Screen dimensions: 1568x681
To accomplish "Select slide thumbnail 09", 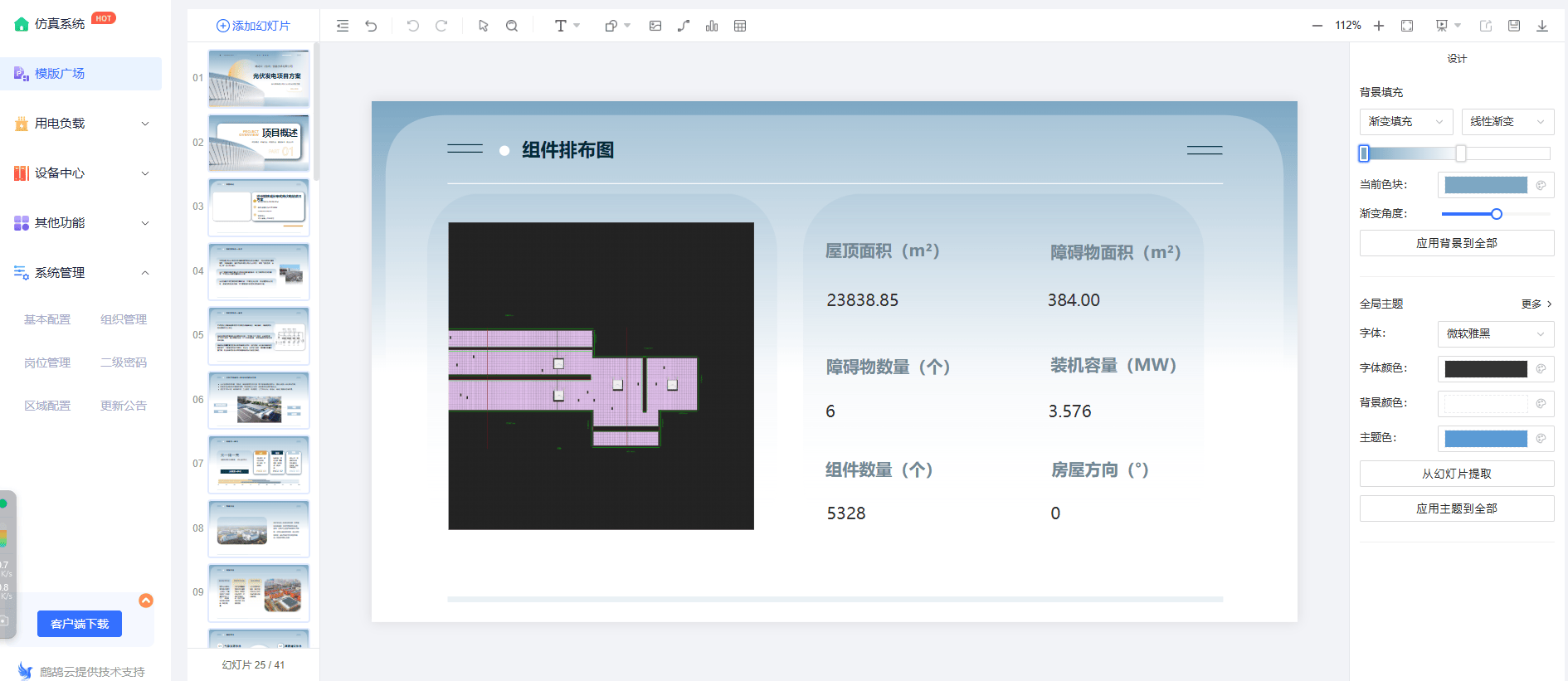I will click(259, 592).
